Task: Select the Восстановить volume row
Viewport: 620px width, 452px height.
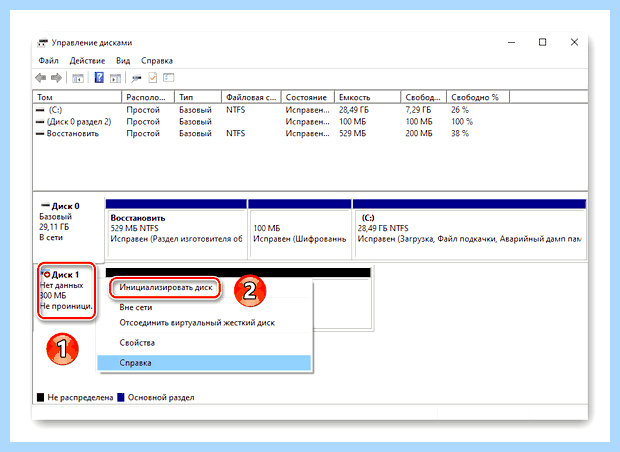Action: point(310,134)
